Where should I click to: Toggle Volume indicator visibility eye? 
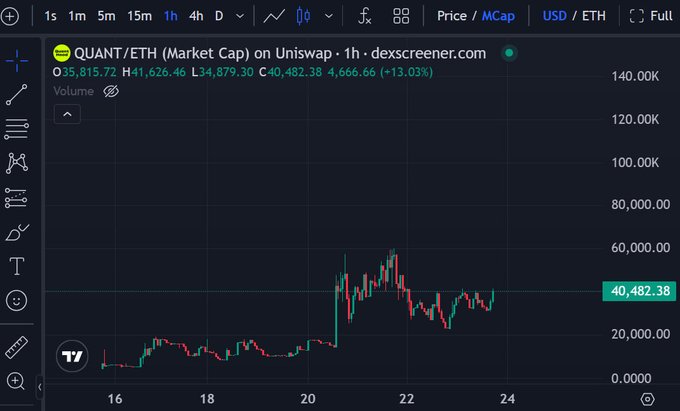111,91
